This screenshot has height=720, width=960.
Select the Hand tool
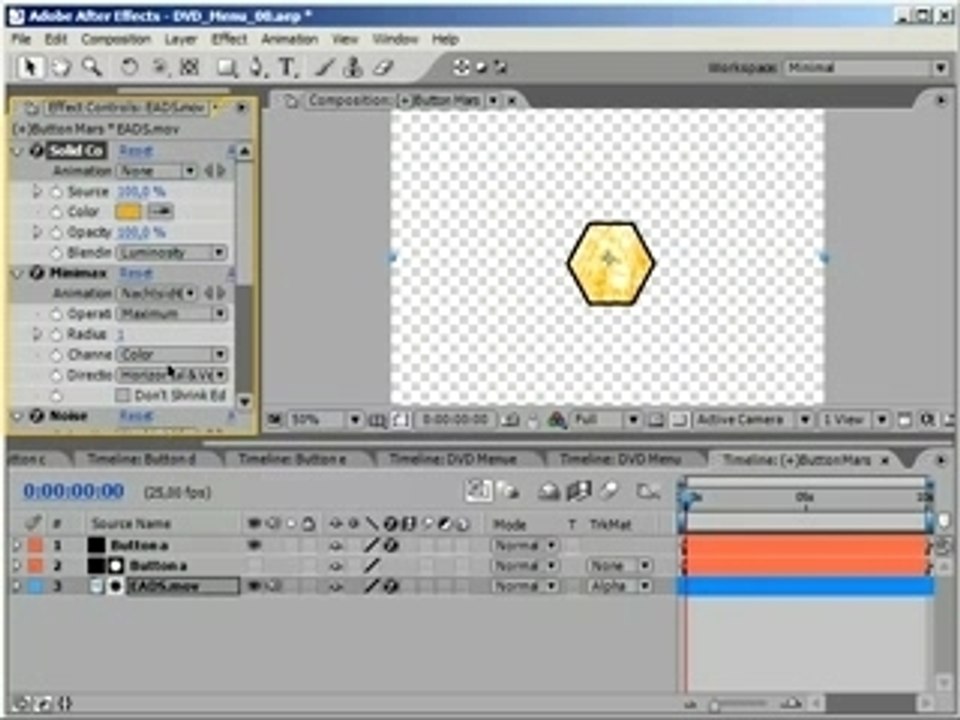pos(61,67)
